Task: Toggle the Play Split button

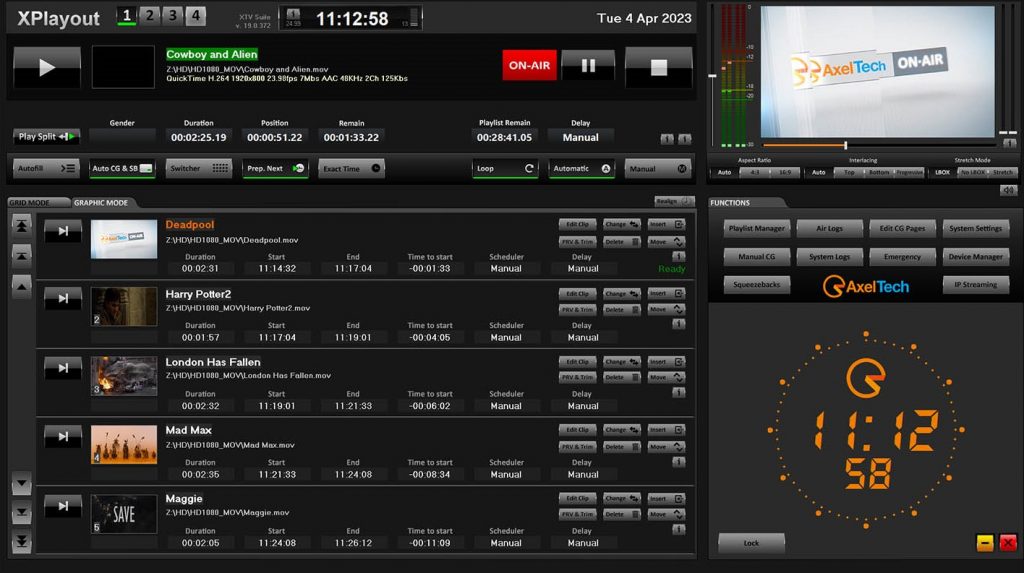Action: [46, 137]
